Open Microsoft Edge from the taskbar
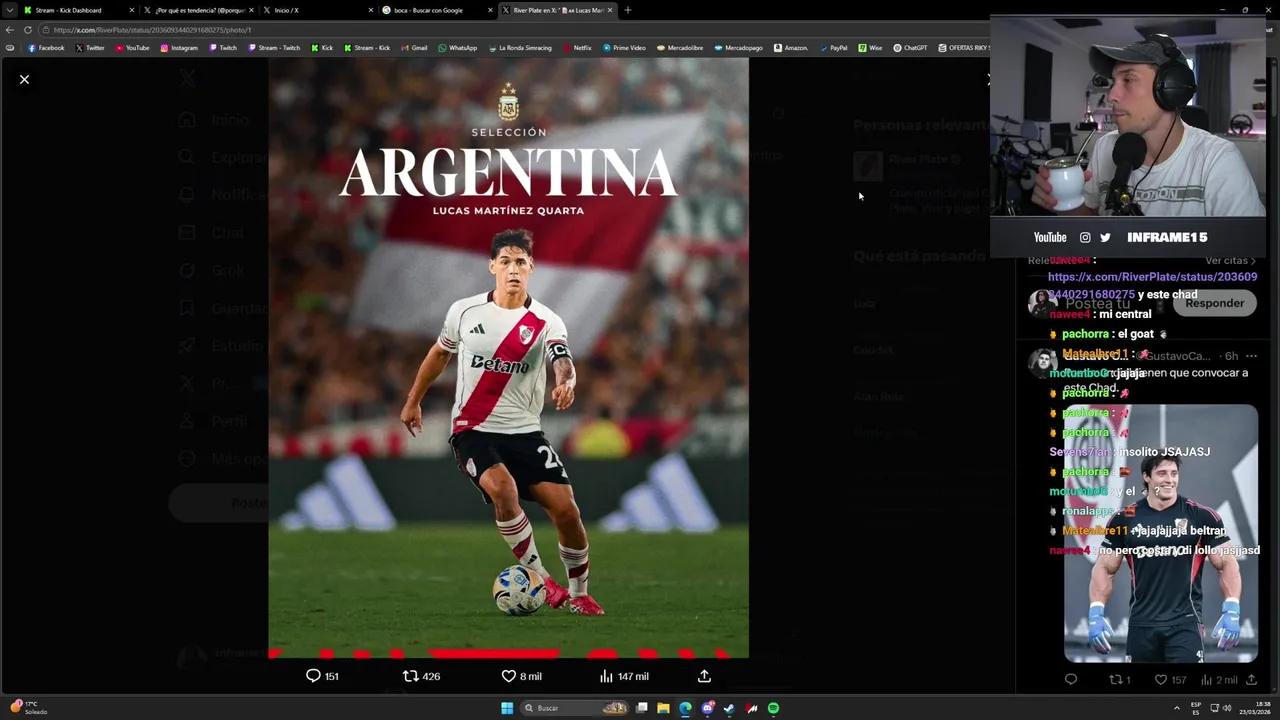The width and height of the screenshot is (1280, 720). coord(685,708)
